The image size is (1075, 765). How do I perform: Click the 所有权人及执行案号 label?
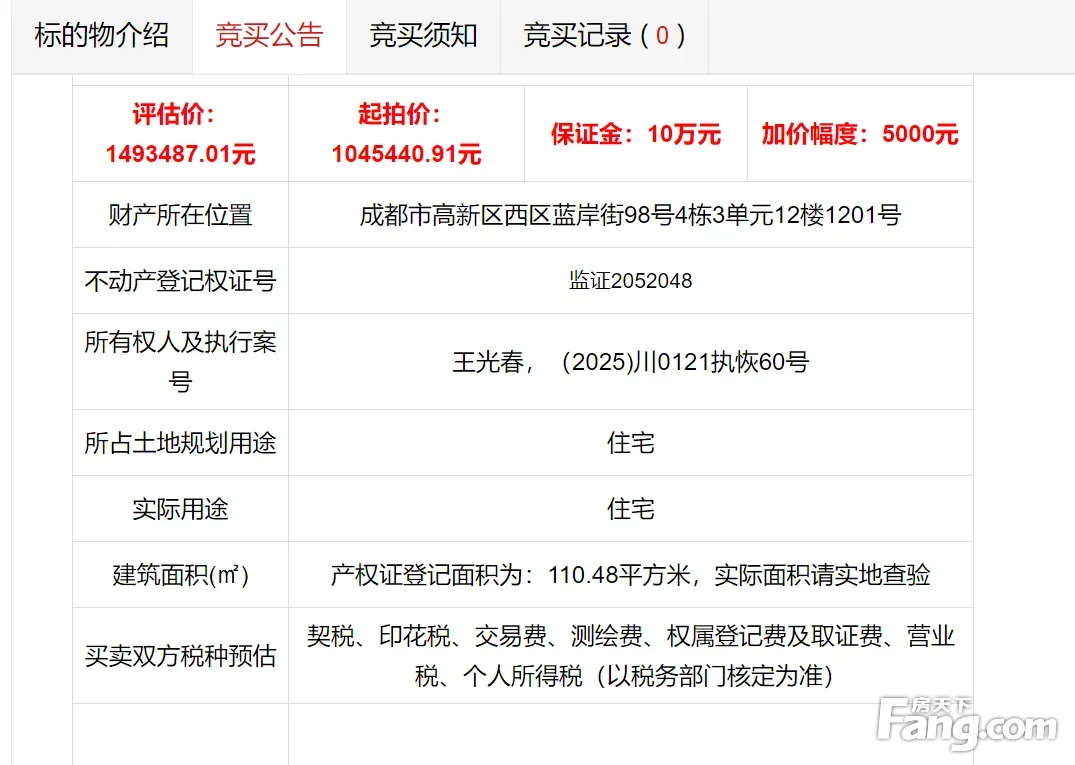click(180, 361)
